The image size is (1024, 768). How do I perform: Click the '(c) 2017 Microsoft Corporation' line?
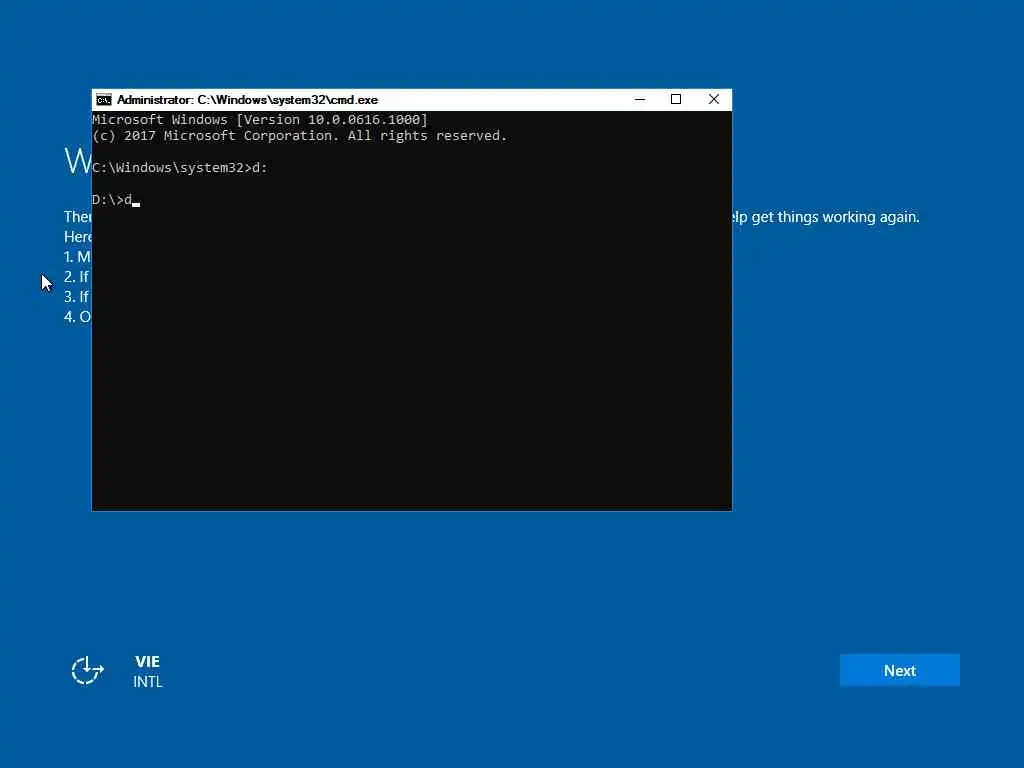point(300,136)
